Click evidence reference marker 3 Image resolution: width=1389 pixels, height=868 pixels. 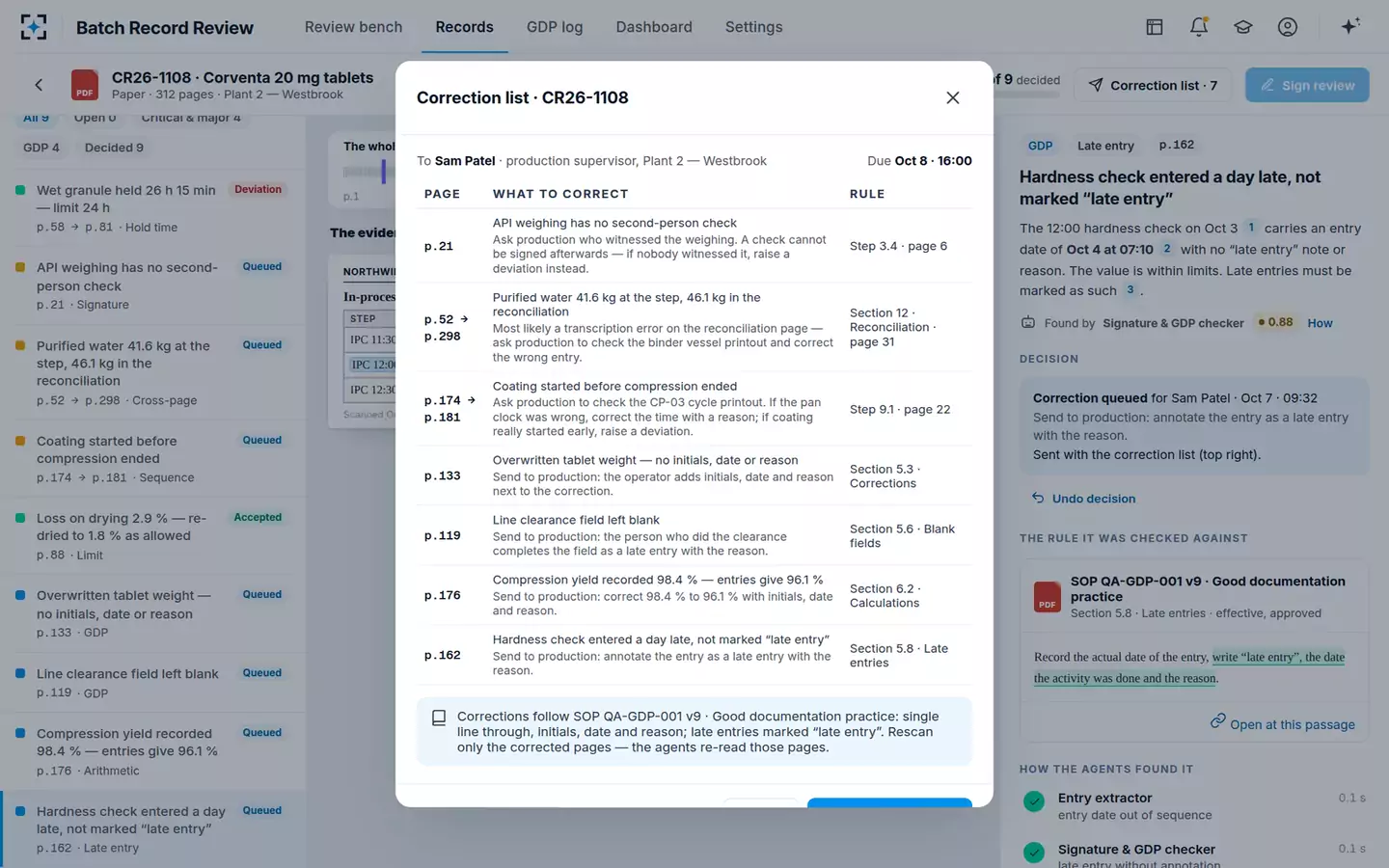point(1130,290)
